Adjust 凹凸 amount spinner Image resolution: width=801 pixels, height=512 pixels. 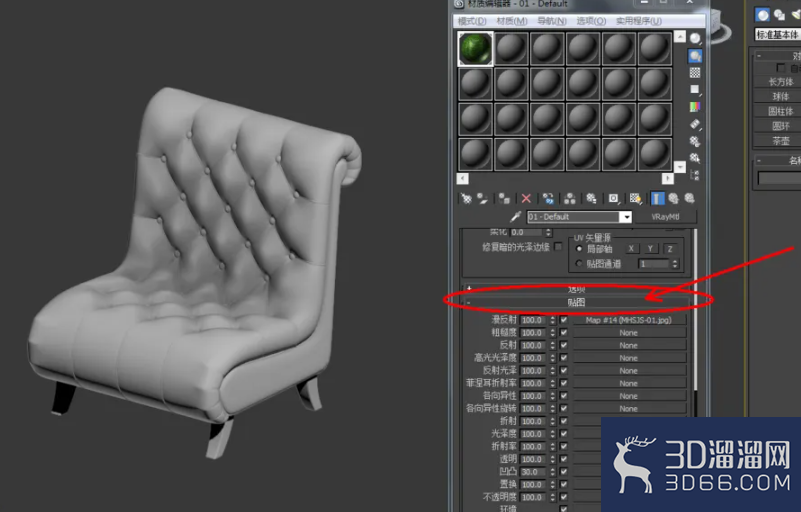[x=552, y=472]
